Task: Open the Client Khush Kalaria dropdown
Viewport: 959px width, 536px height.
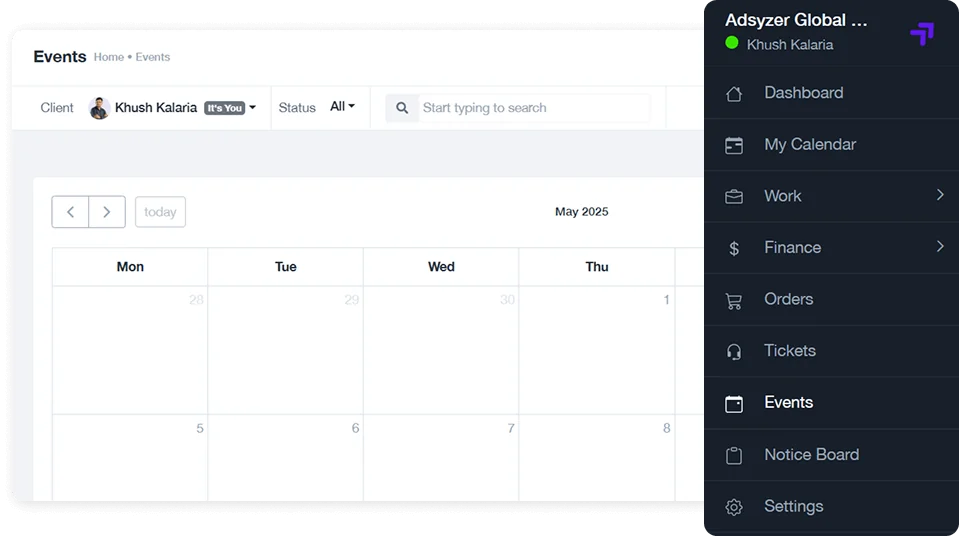Action: (x=172, y=108)
